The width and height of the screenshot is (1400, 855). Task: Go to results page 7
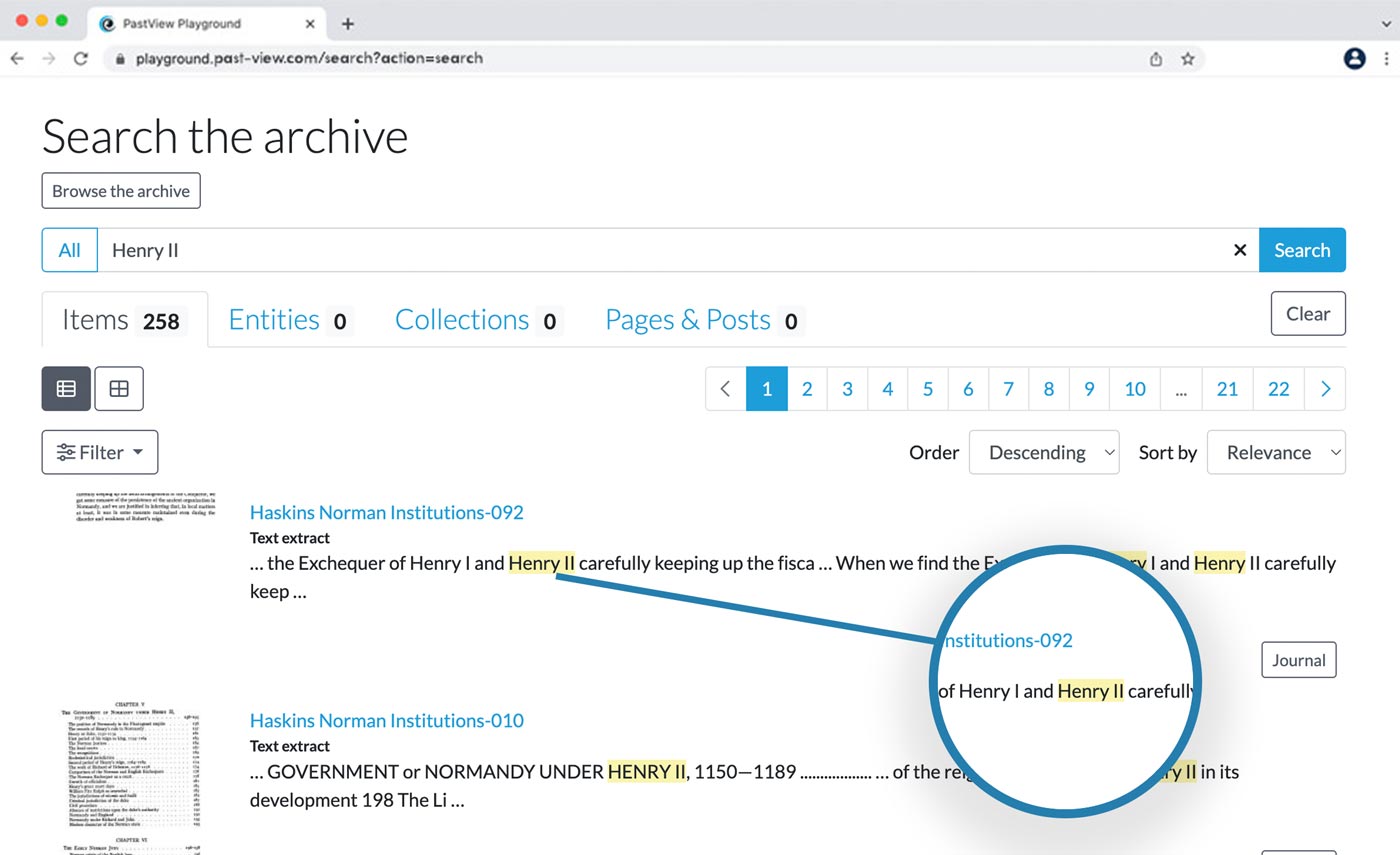coord(1008,389)
